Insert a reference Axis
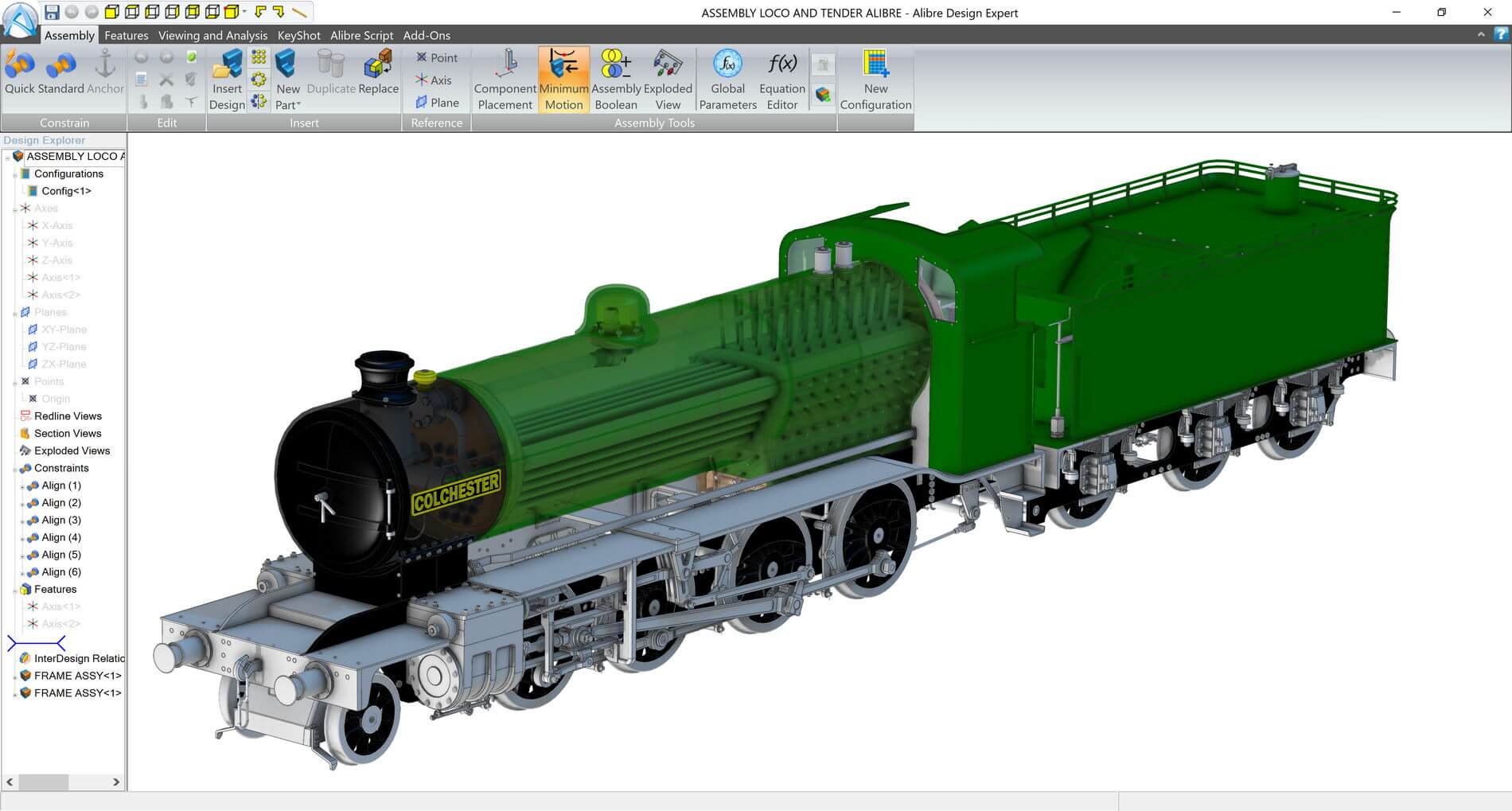This screenshot has width=1512, height=811. [x=434, y=80]
